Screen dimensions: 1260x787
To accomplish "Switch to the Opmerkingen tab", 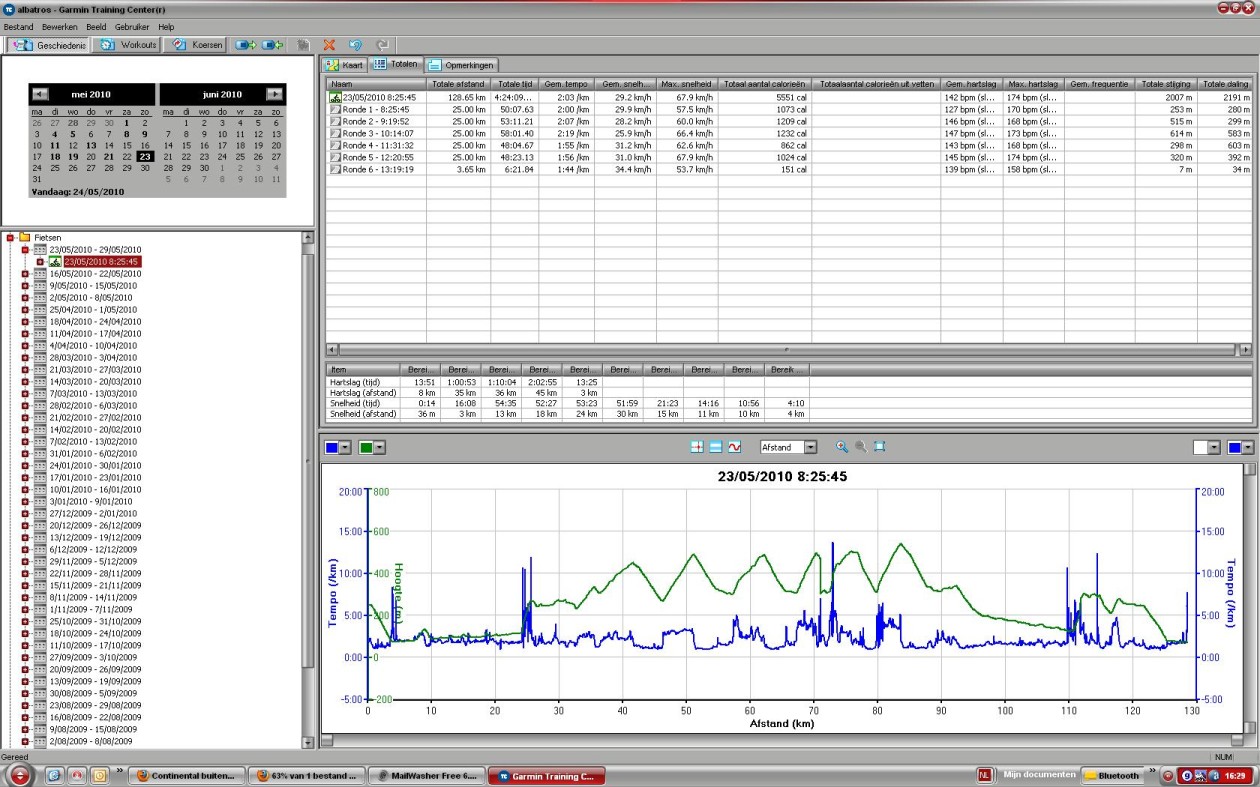I will coord(461,64).
